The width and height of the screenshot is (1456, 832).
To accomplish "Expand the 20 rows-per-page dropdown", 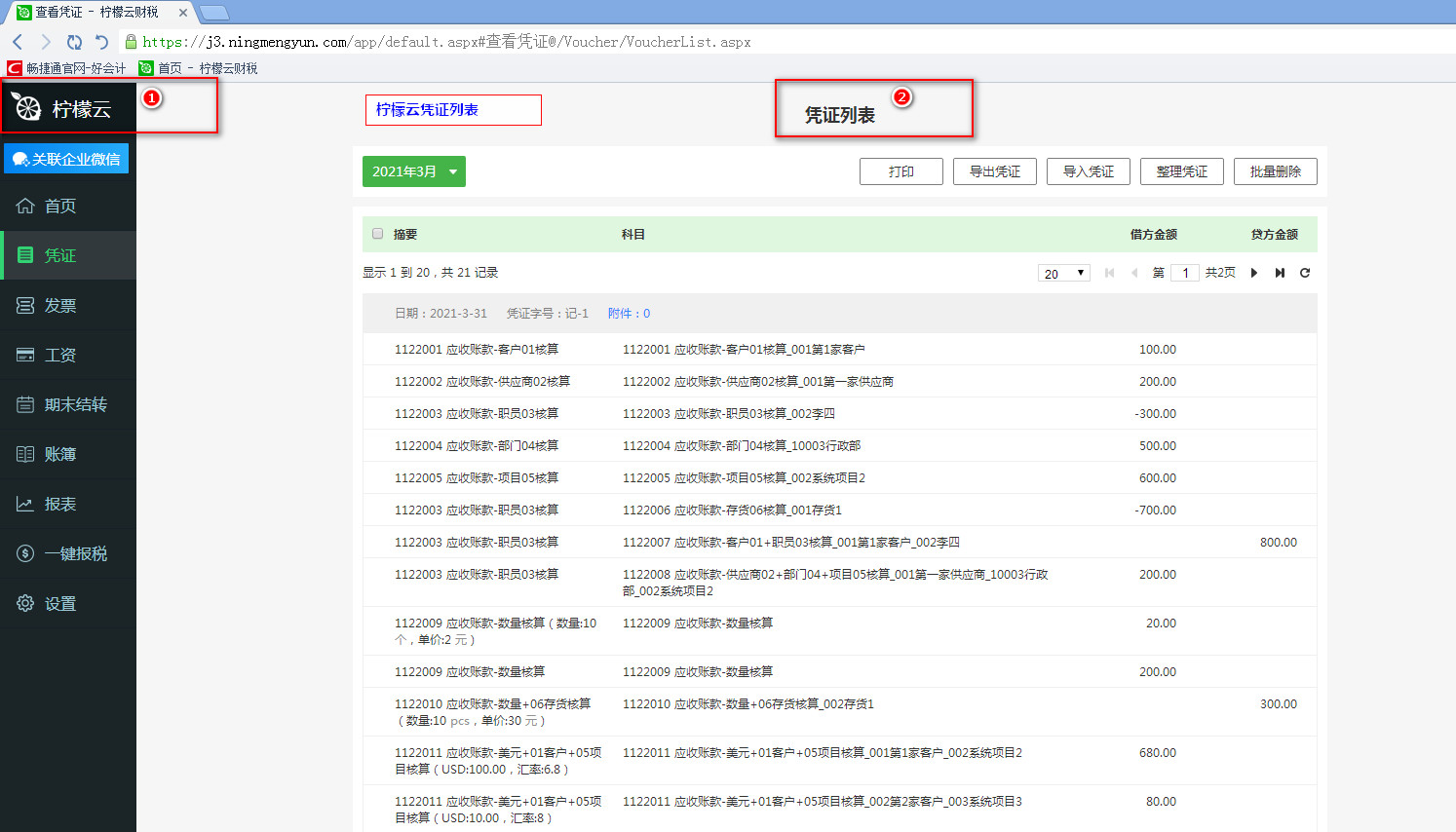I will [1063, 273].
